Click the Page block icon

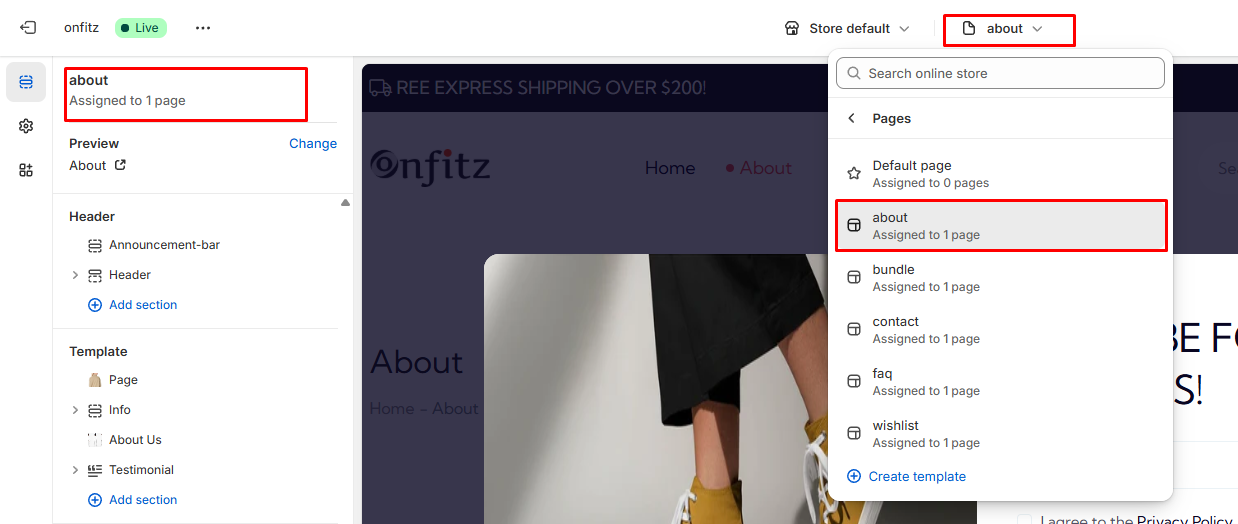coord(95,380)
